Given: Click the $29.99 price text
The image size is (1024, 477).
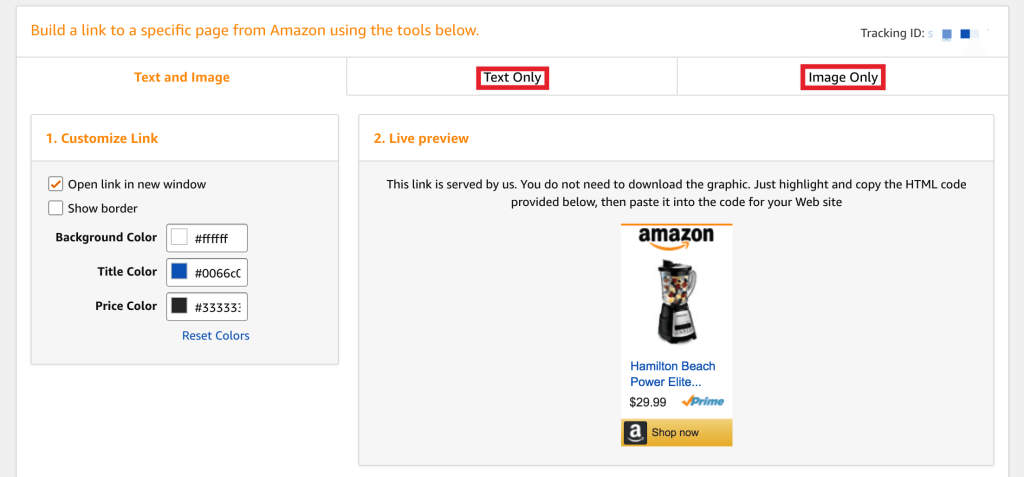Looking at the screenshot, I should (648, 402).
